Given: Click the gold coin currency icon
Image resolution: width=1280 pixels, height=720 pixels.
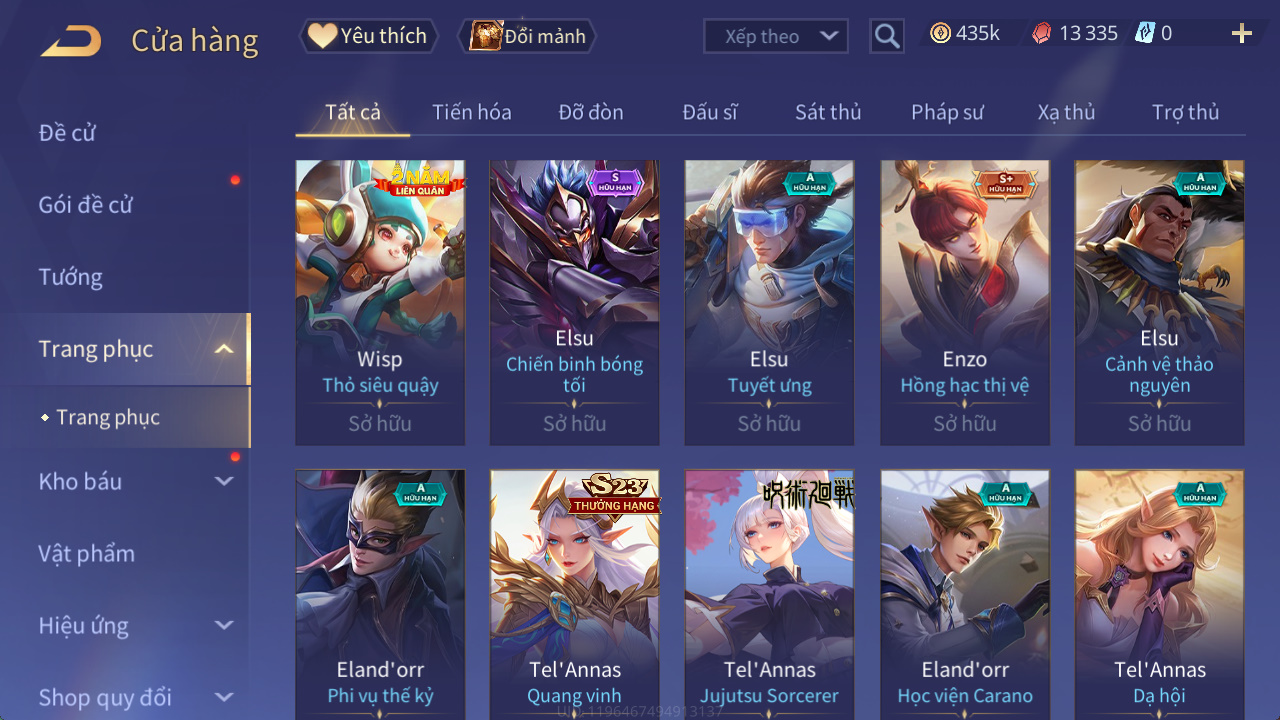Looking at the screenshot, I should click(940, 33).
